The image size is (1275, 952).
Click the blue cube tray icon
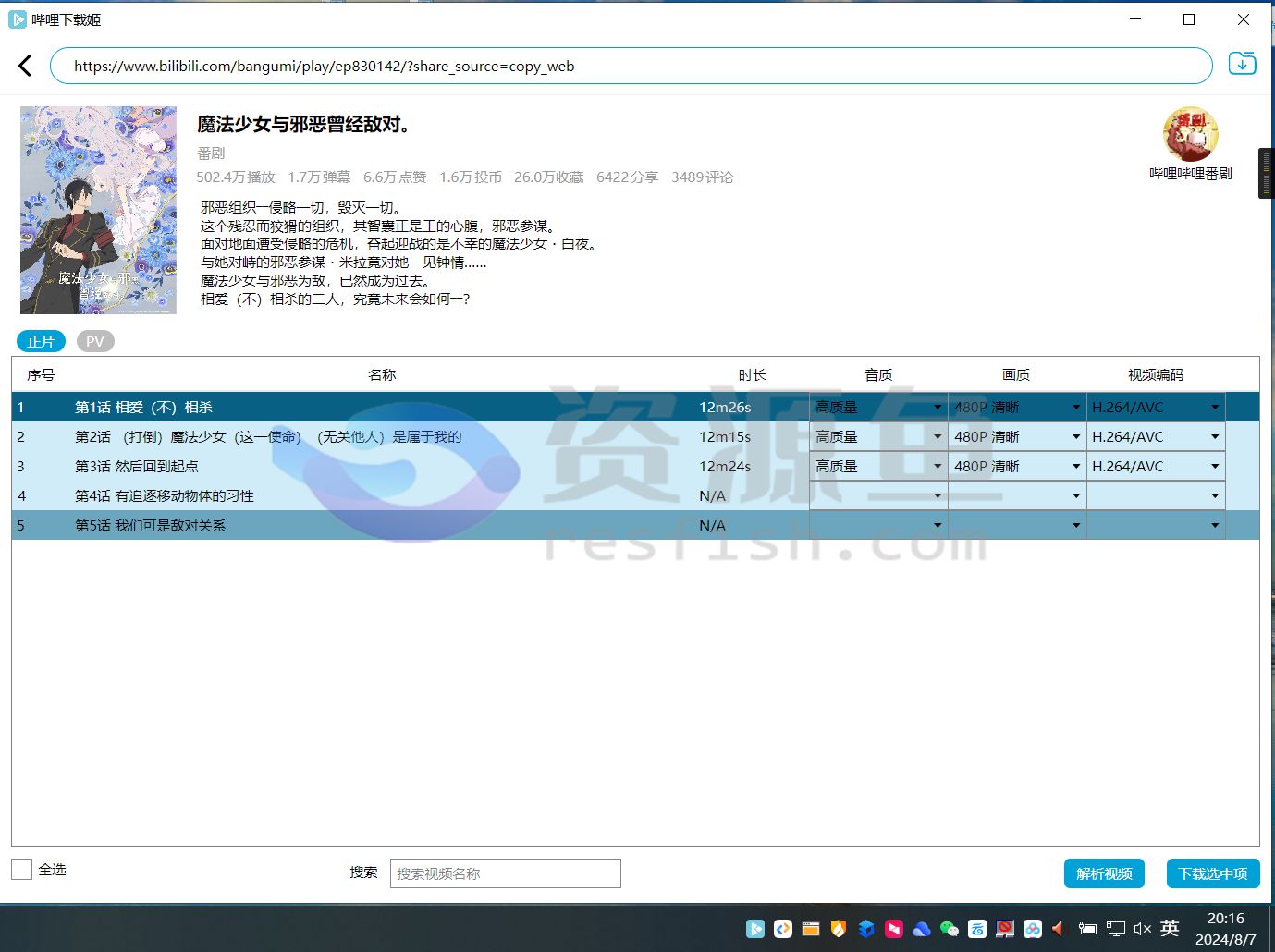pos(866,929)
